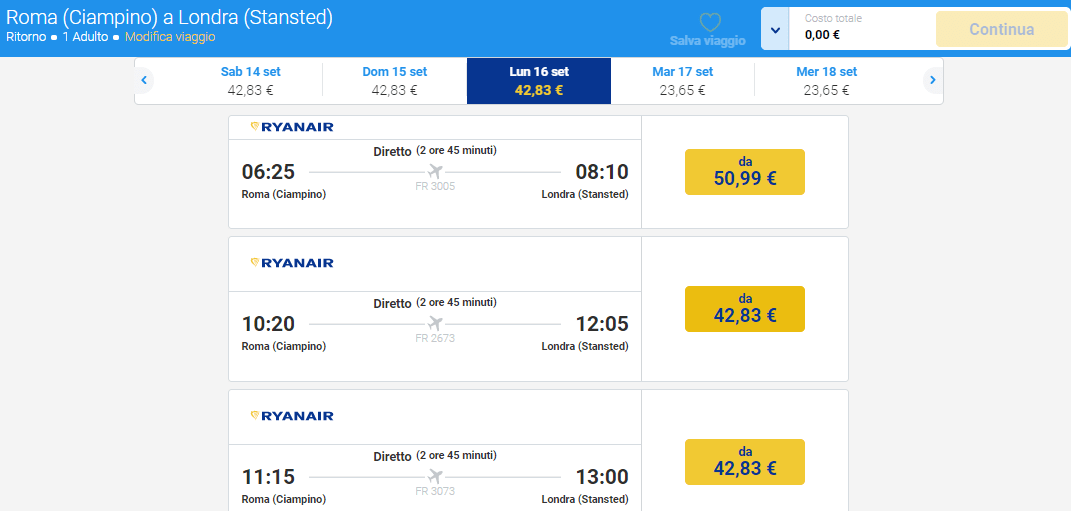This screenshot has height=511, width=1071.
Task: Click the previous dates arrow
Action: 145,80
